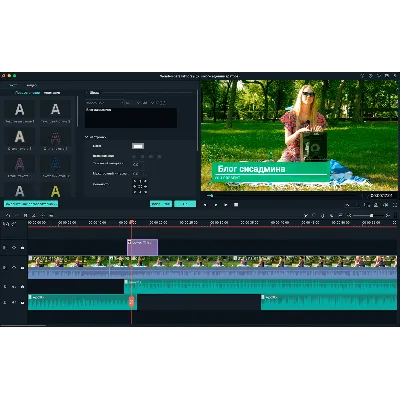Click the play button under the preview
400x400 pixels.
point(215,205)
